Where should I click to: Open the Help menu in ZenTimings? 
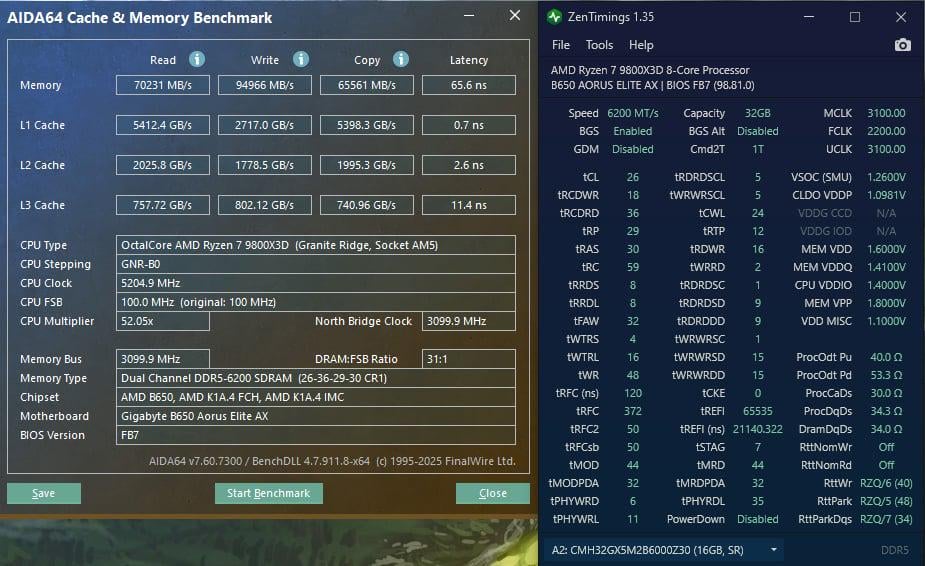point(641,45)
